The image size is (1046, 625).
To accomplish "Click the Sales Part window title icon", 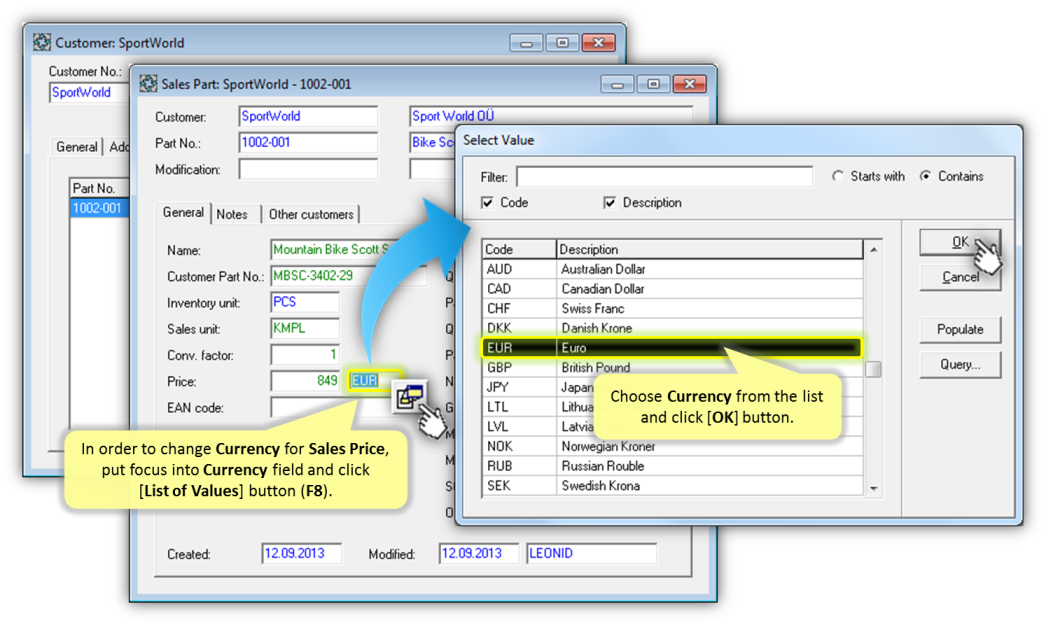I will pos(148,84).
